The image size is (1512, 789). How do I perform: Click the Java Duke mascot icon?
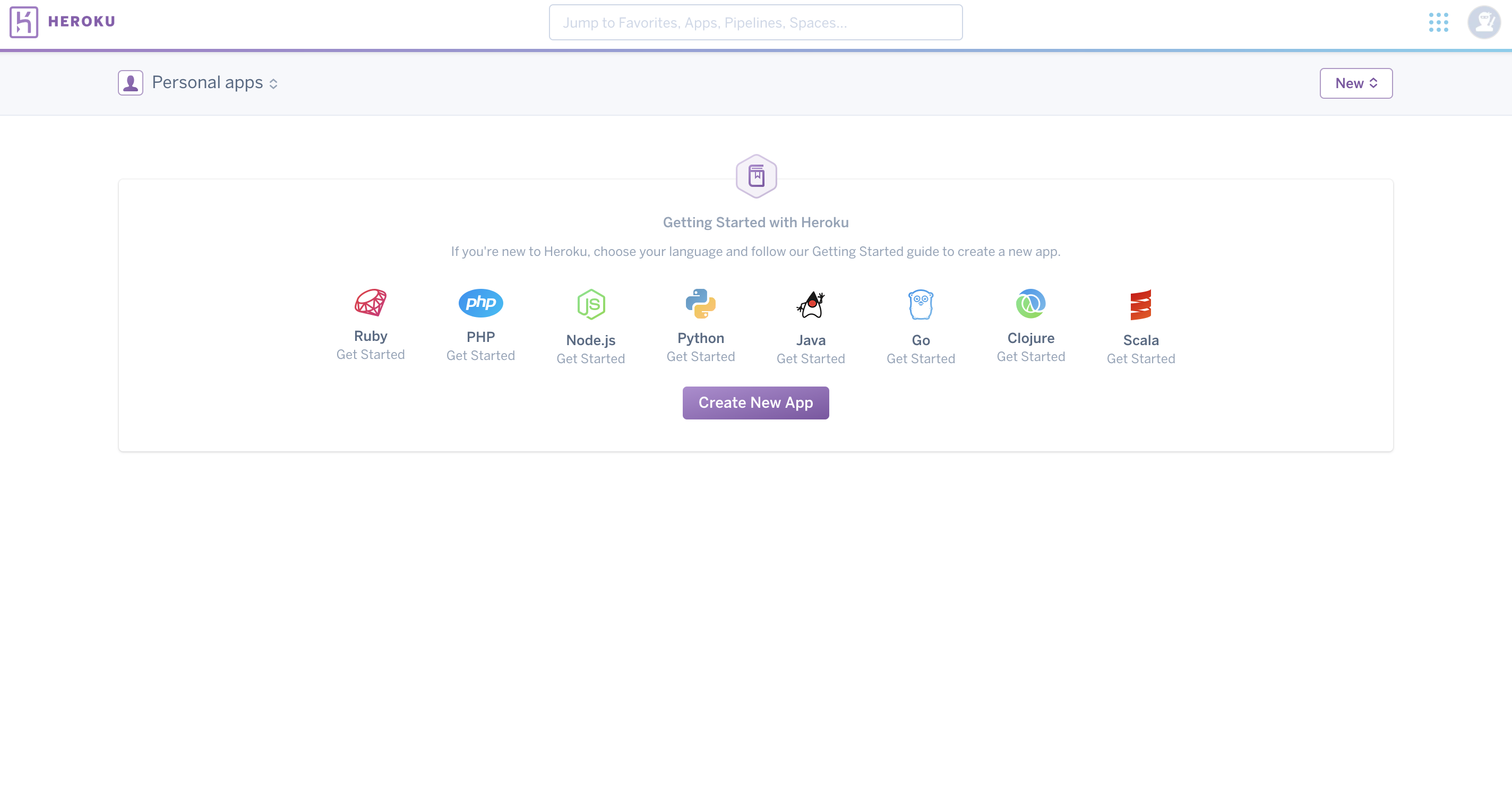(811, 305)
